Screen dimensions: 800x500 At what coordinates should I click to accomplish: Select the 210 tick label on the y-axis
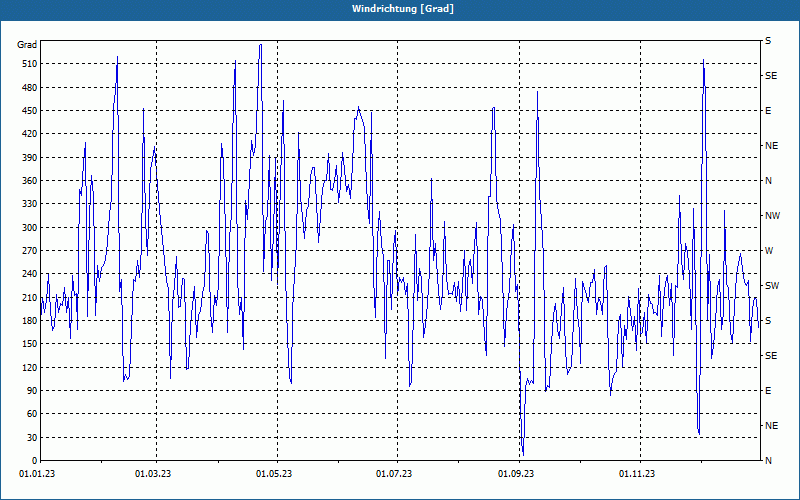tap(30, 297)
